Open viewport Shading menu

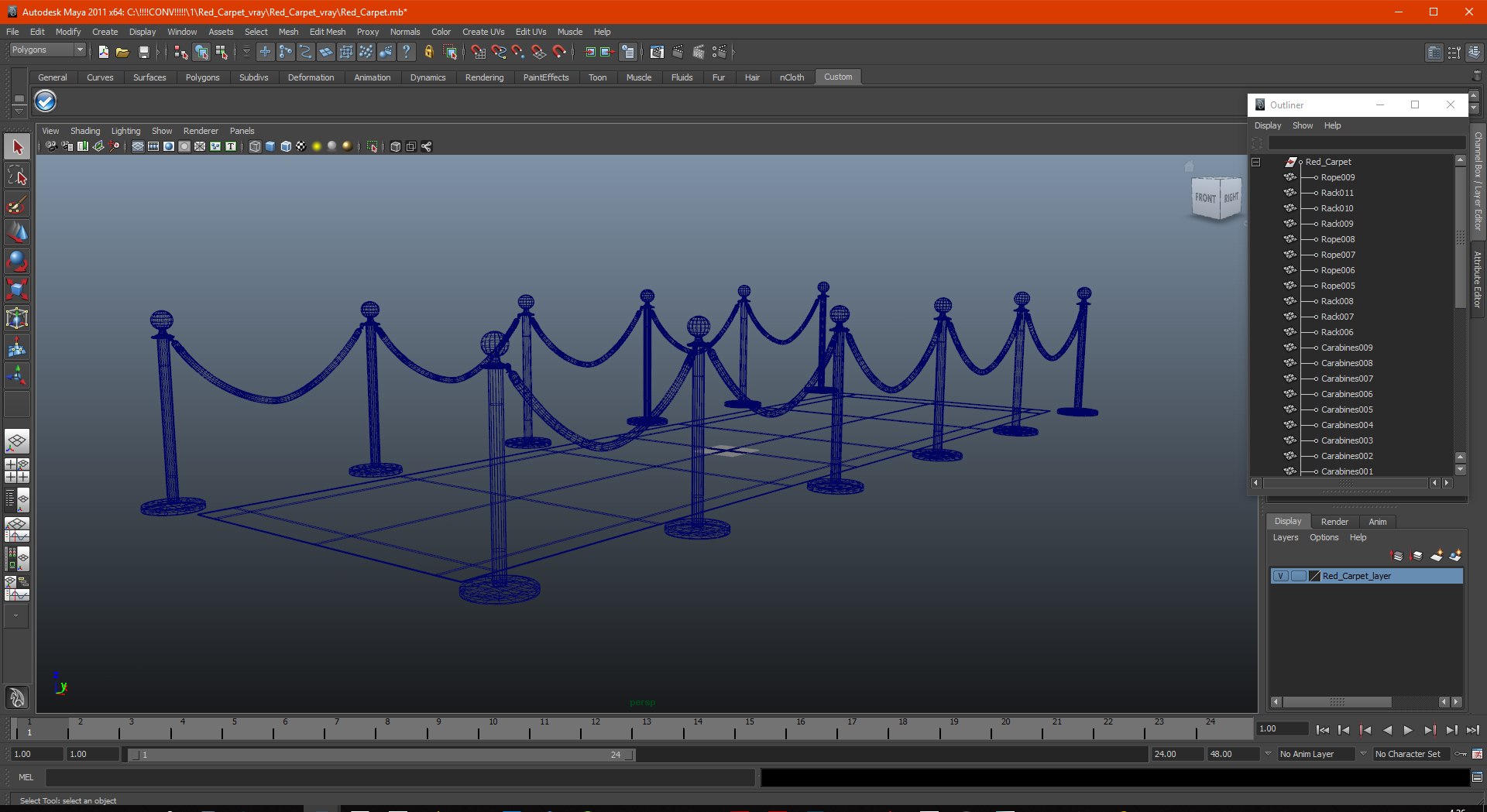[85, 131]
